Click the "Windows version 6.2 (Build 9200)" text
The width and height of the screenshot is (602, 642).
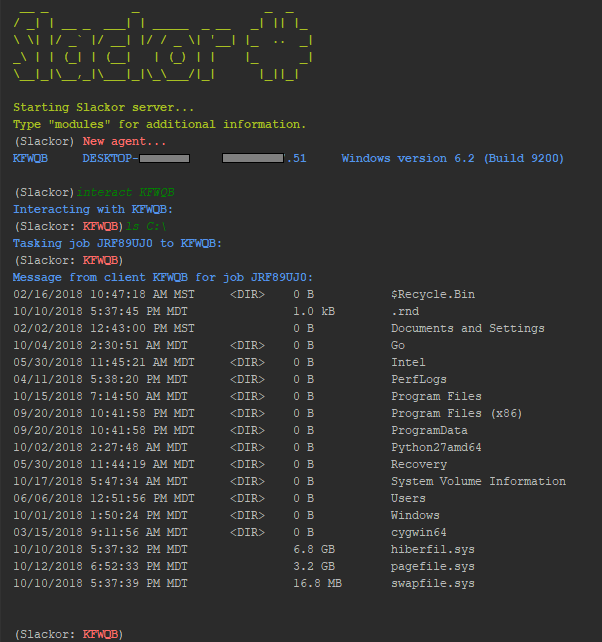point(453,158)
